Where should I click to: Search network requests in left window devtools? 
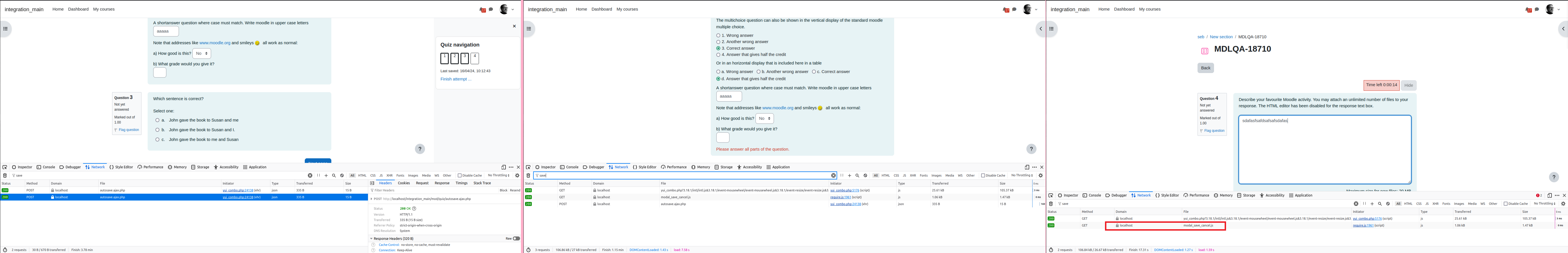coord(334,175)
